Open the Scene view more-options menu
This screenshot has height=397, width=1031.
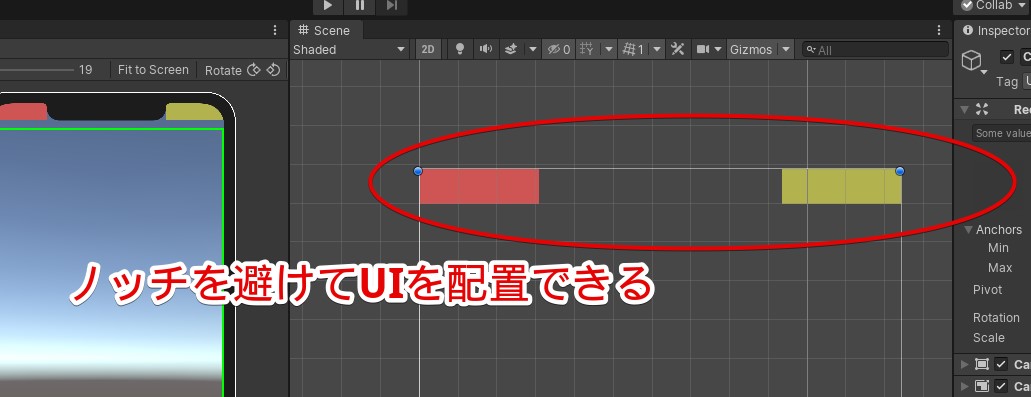940,30
